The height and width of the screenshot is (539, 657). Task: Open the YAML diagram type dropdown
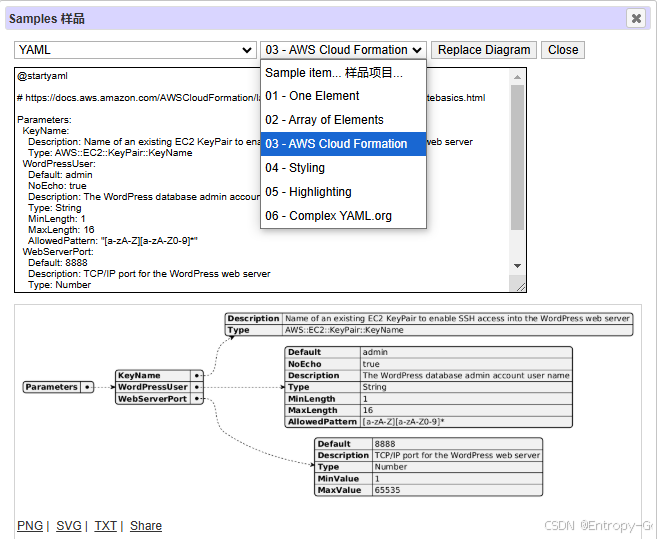tap(135, 50)
